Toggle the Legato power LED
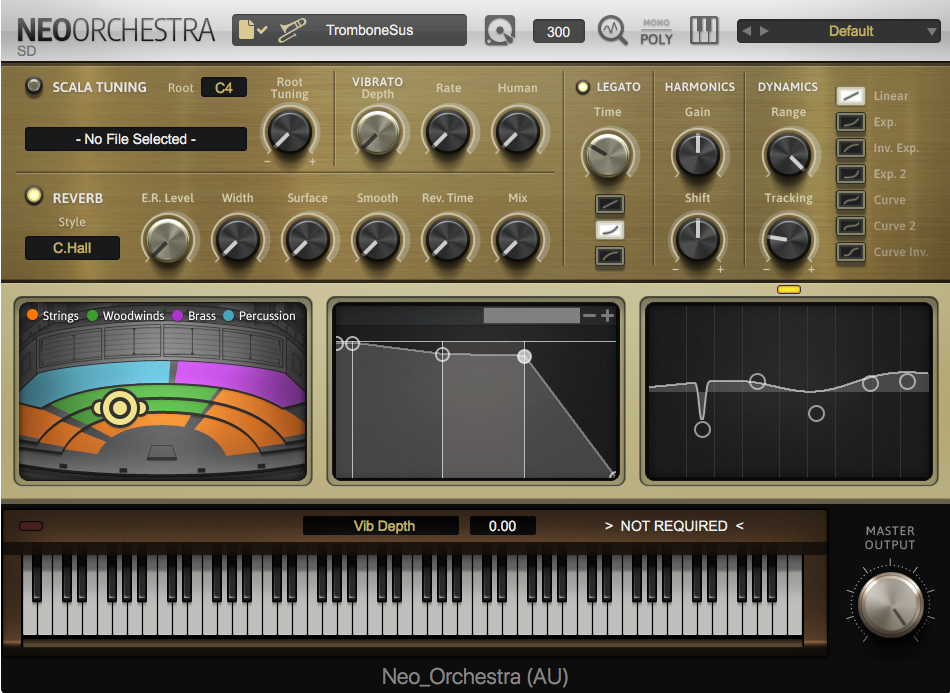Screen dimensions: 950x693 pos(583,87)
